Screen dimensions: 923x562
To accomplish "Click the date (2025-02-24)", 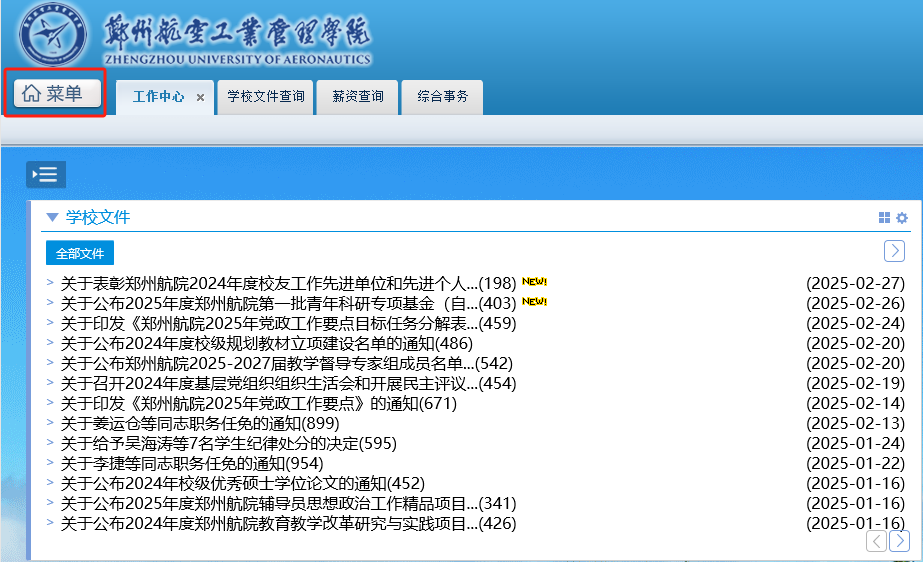I will point(855,324).
